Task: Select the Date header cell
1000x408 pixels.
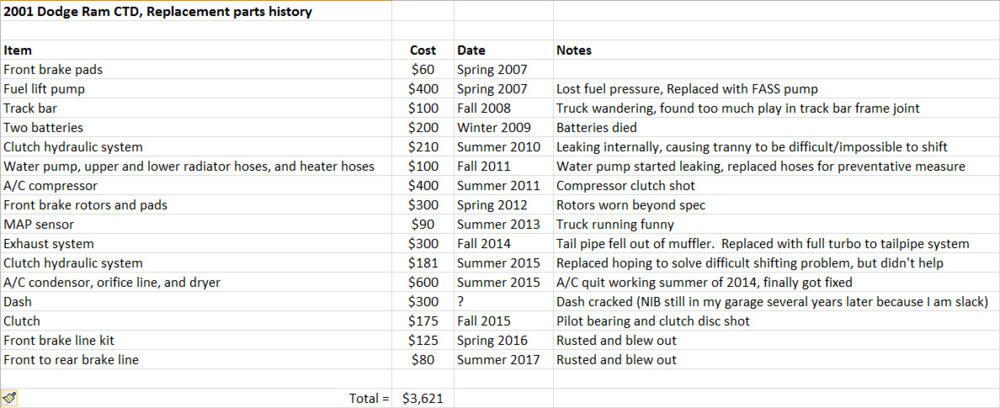Action: 471,50
